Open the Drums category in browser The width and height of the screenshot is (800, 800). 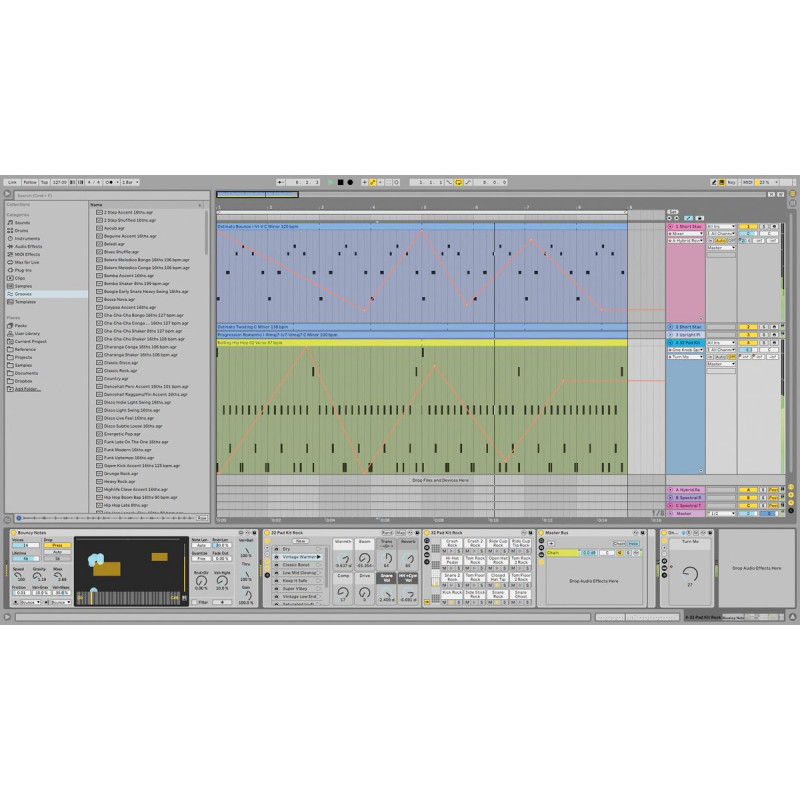22,231
